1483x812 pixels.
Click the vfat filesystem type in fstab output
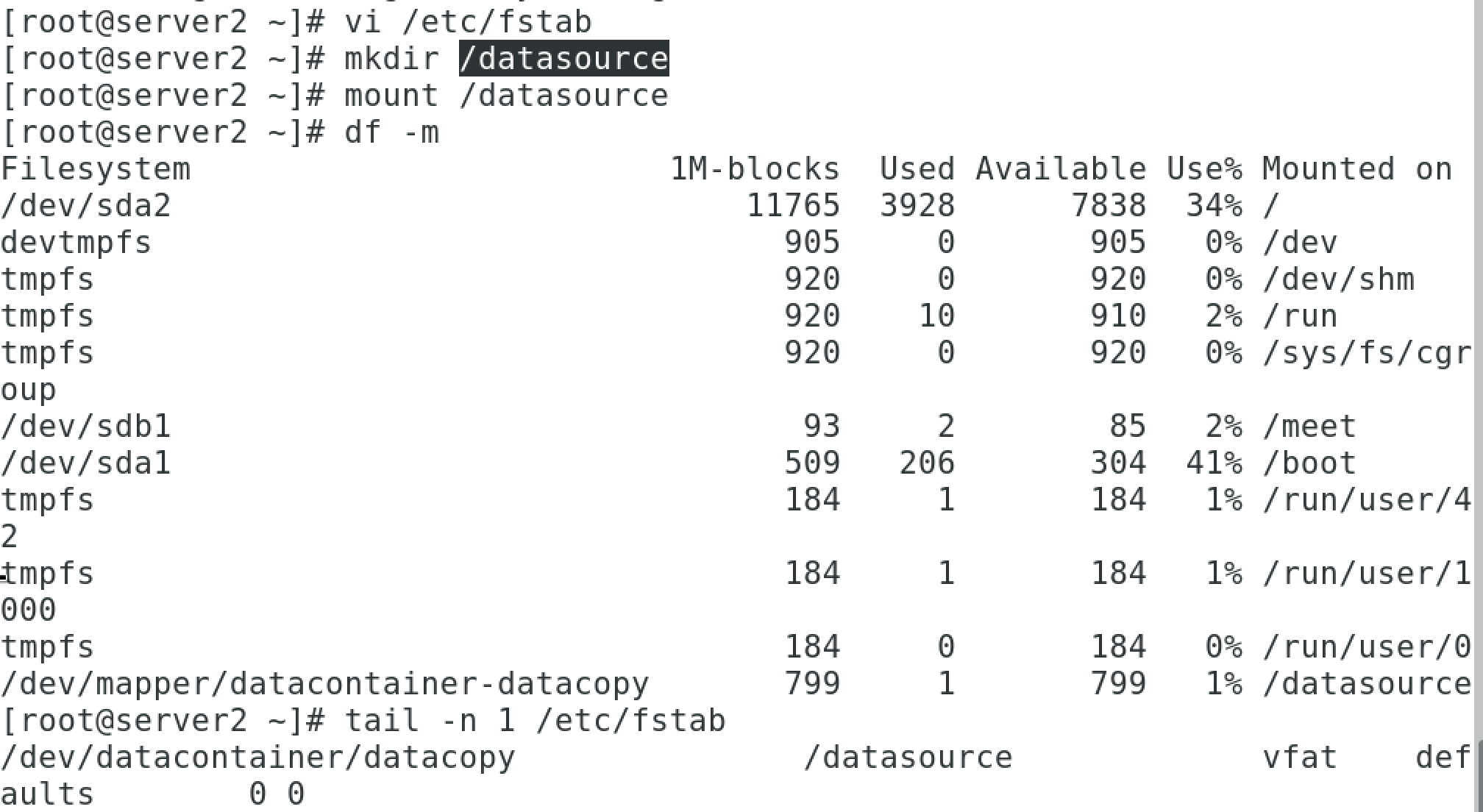[x=1300, y=758]
